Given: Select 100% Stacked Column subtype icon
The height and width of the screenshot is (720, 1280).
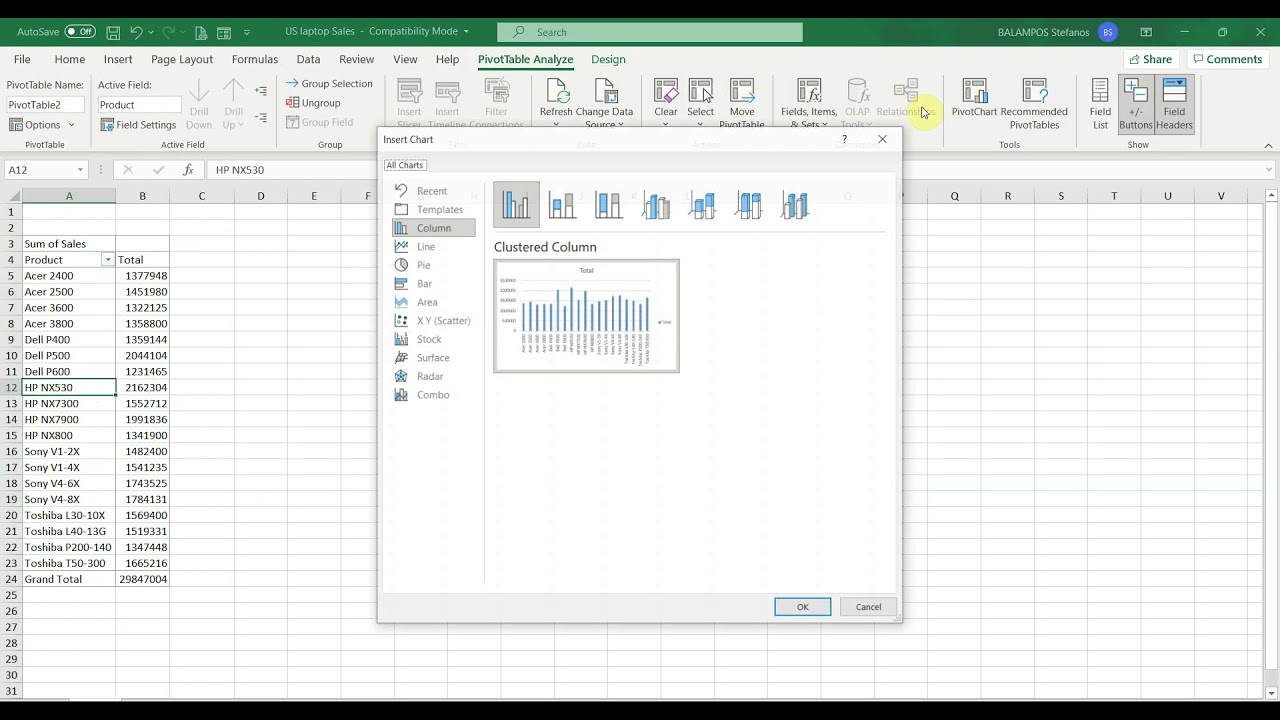Looking at the screenshot, I should [x=608, y=205].
